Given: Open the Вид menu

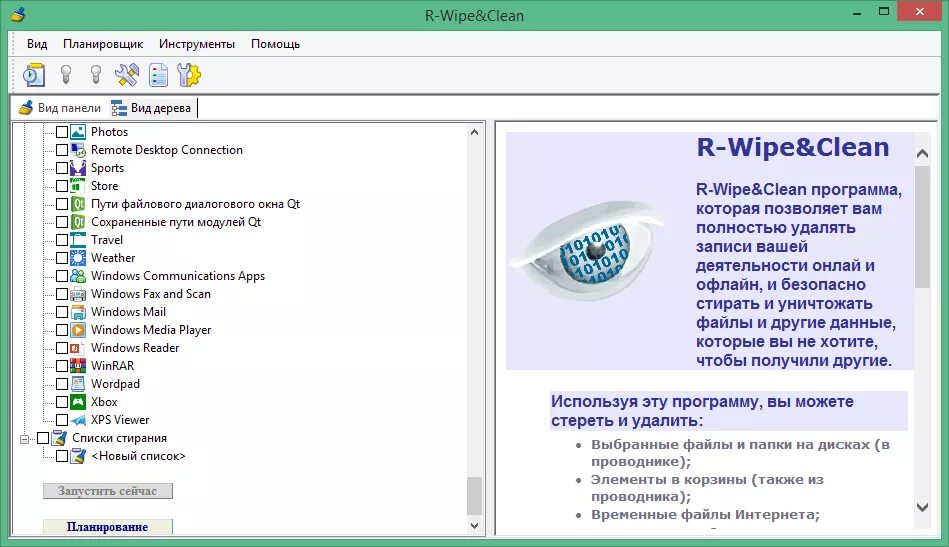Looking at the screenshot, I should tap(37, 44).
